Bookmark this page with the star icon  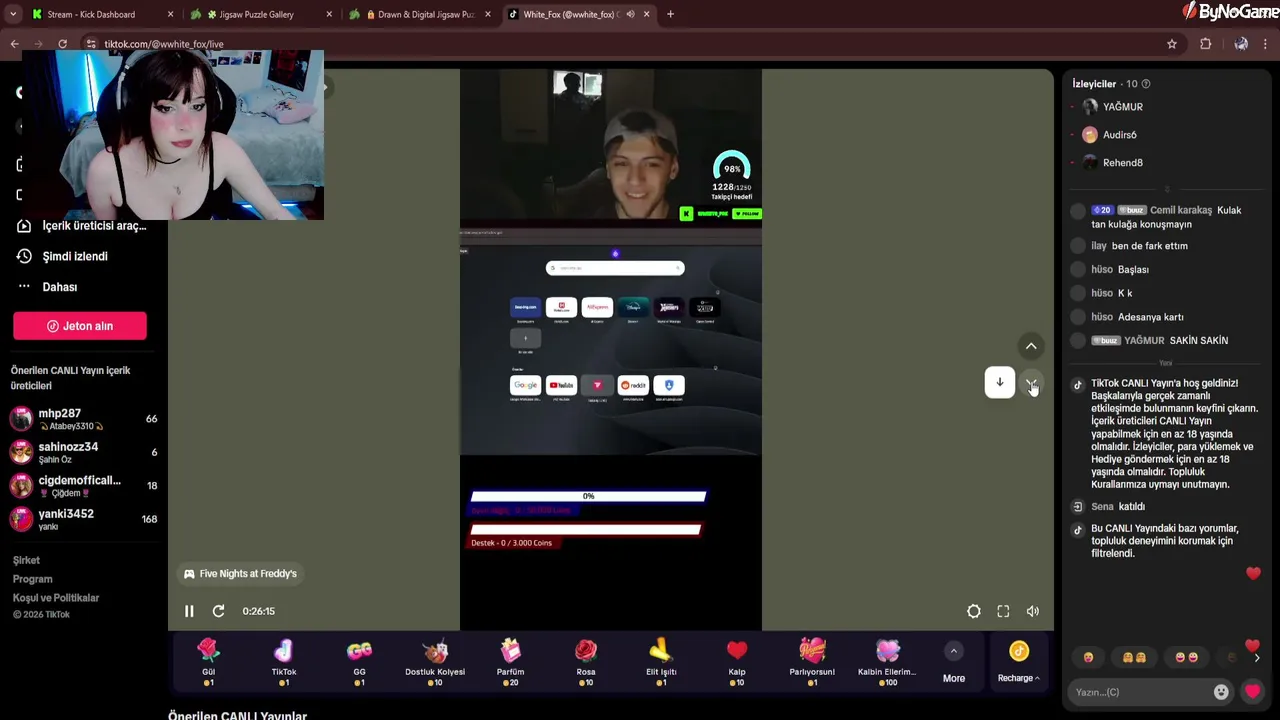coord(1172,44)
